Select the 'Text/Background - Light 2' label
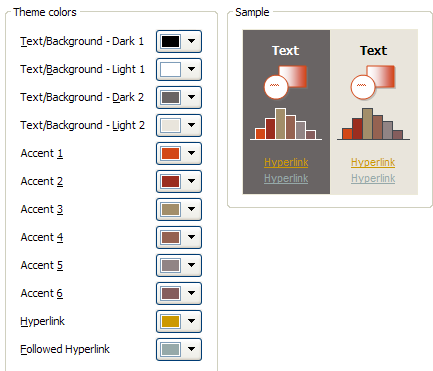This screenshot has width=433, height=371. click(x=82, y=125)
